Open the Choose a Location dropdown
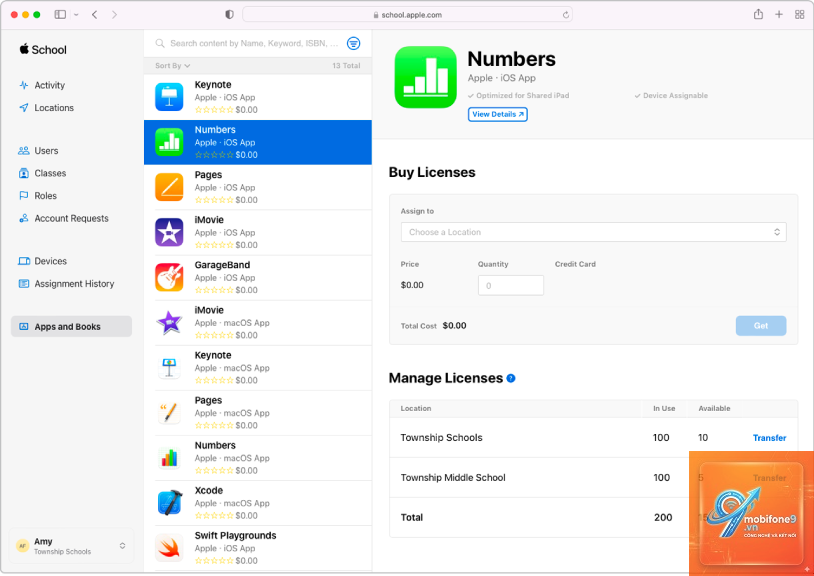Screen dimensions: 814x576 pos(593,232)
